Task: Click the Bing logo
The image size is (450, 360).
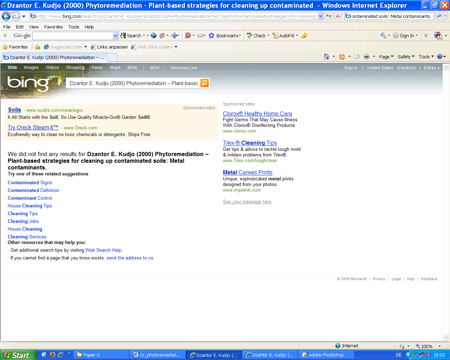Action: tap(28, 83)
